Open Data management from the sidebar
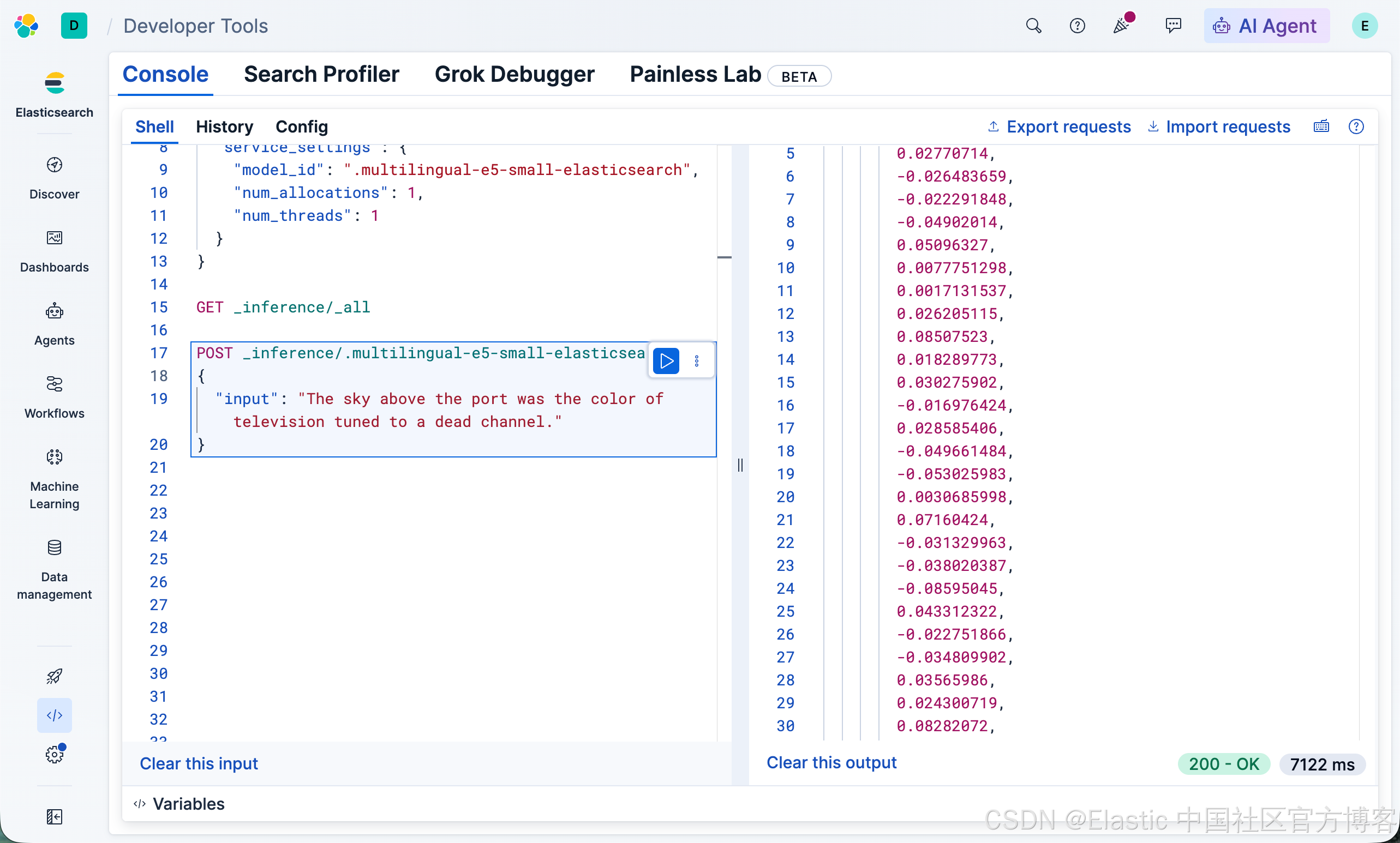Image resolution: width=1400 pixels, height=843 pixels. tap(54, 570)
